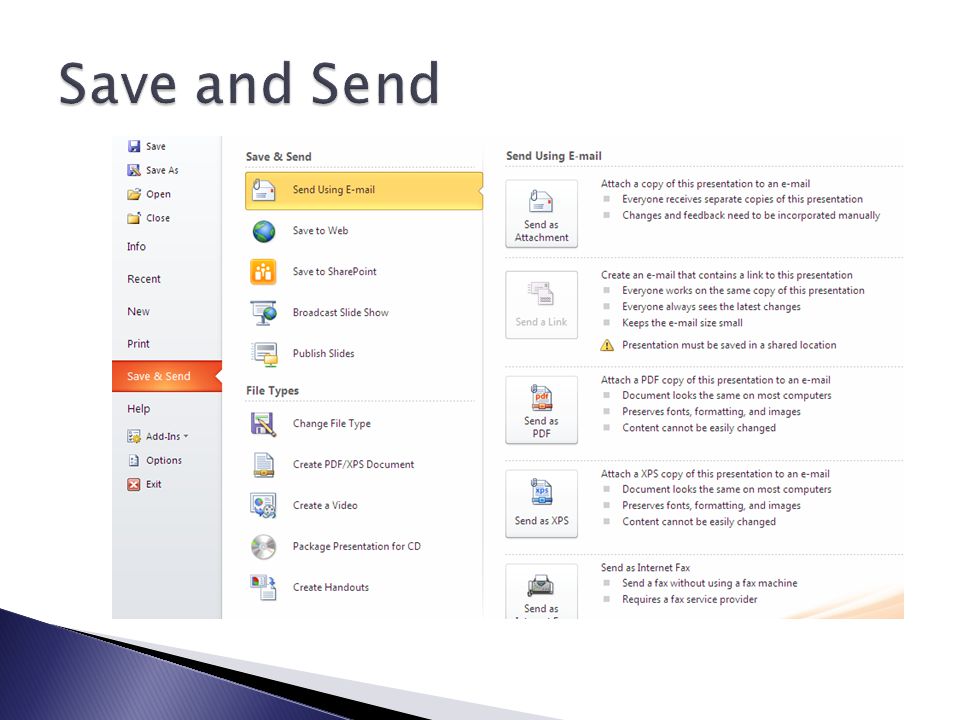Click the Save menu label
960x720 pixels.
point(156,146)
